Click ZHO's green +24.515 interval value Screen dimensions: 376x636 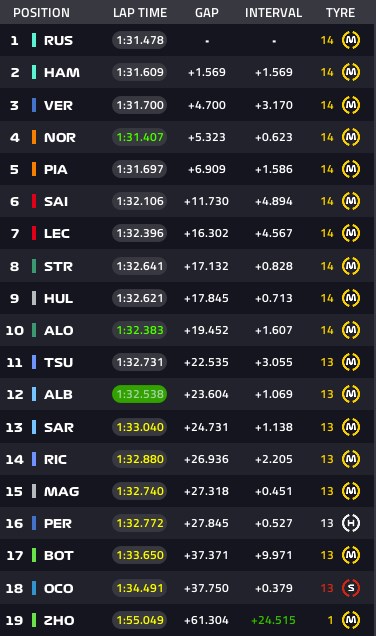[273, 620]
